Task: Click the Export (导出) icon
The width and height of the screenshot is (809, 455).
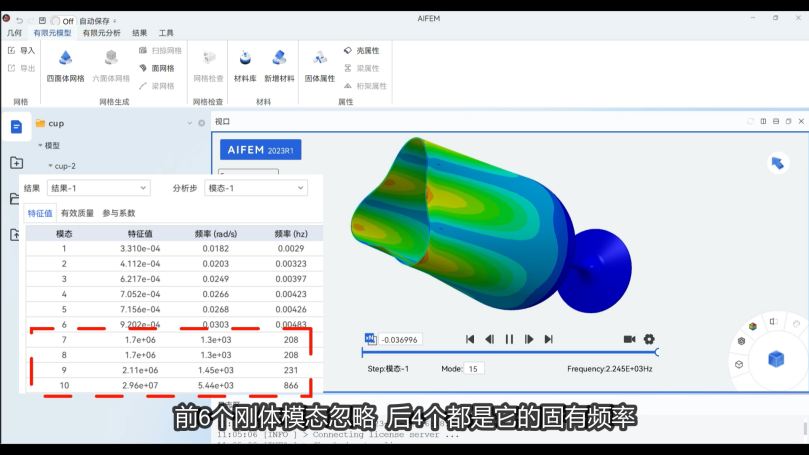Action: pos(11,68)
